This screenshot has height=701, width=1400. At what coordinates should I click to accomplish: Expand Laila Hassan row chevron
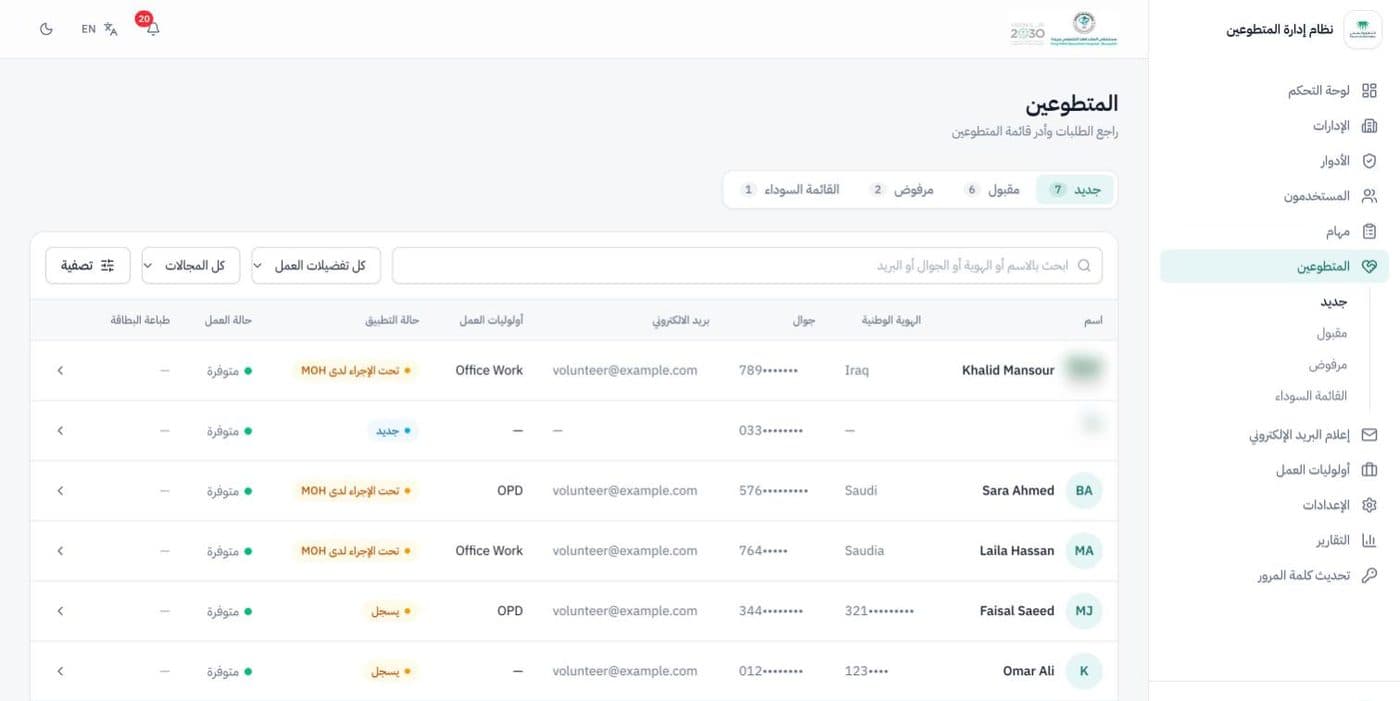[60, 550]
